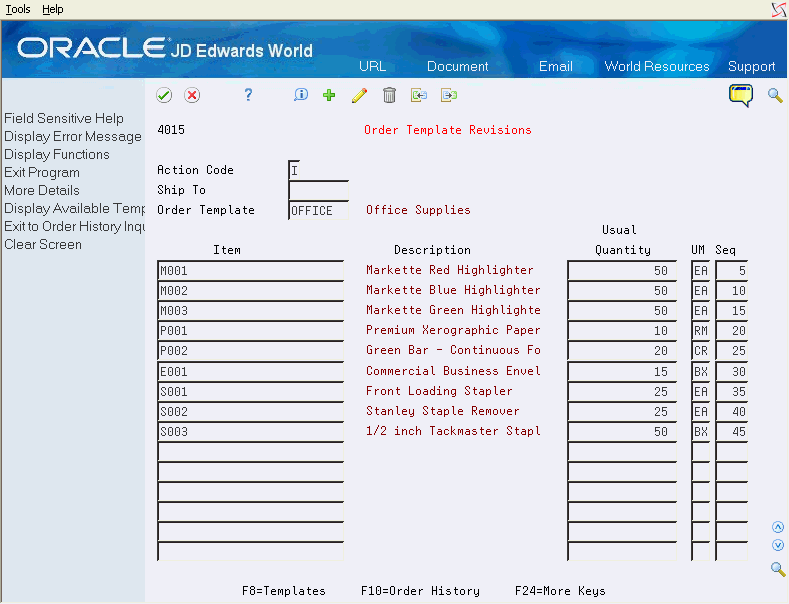This screenshot has width=789, height=604.
Task: Click the Seq field showing 30
Action: [732, 371]
